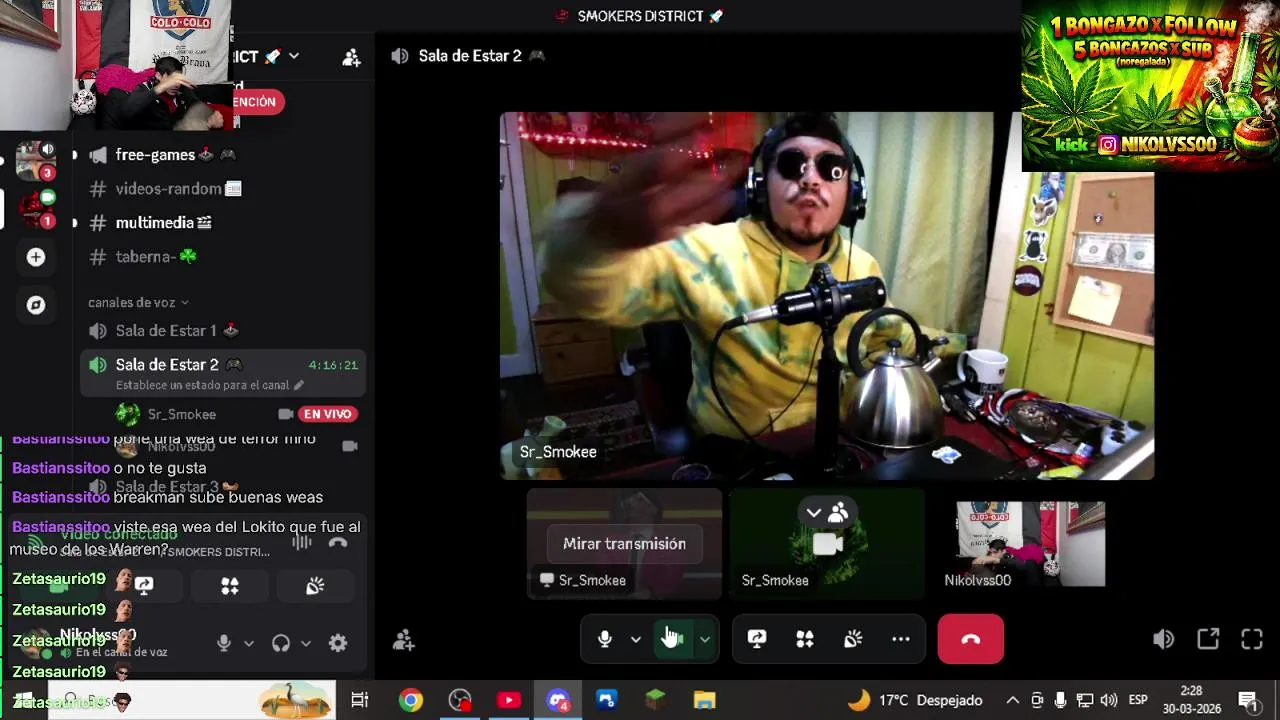This screenshot has height=720, width=1280.
Task: Open the three-dot more options in call bar
Action: click(901, 639)
